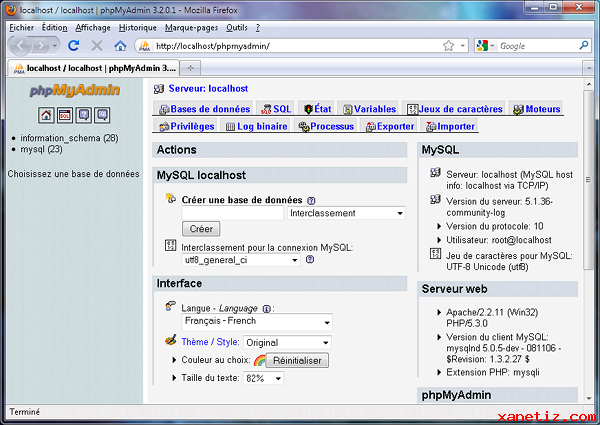Click the help icon next to Créer une base de données

click(311, 200)
